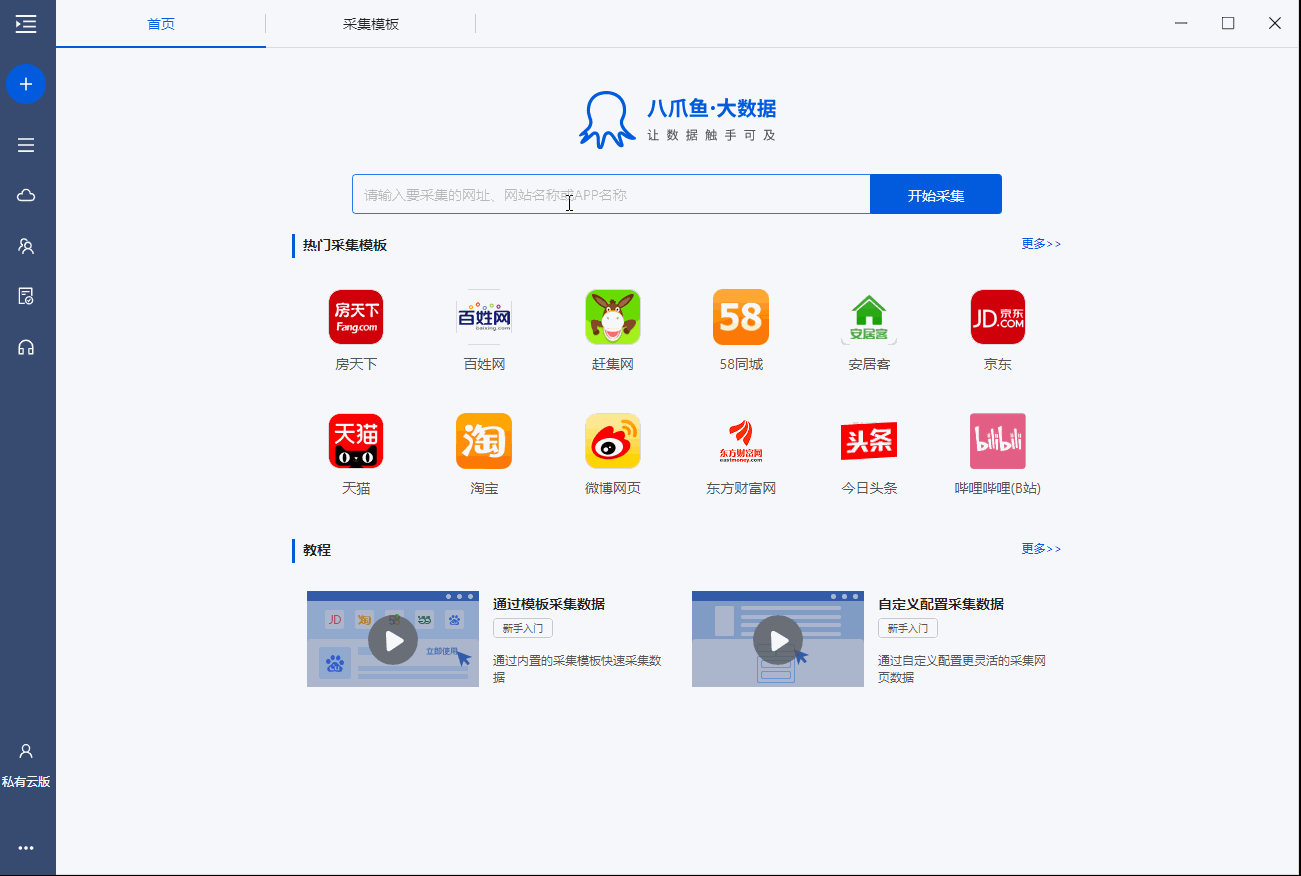Image resolution: width=1301 pixels, height=876 pixels.
Task: Open the document-check icon in sidebar
Action: click(x=26, y=296)
